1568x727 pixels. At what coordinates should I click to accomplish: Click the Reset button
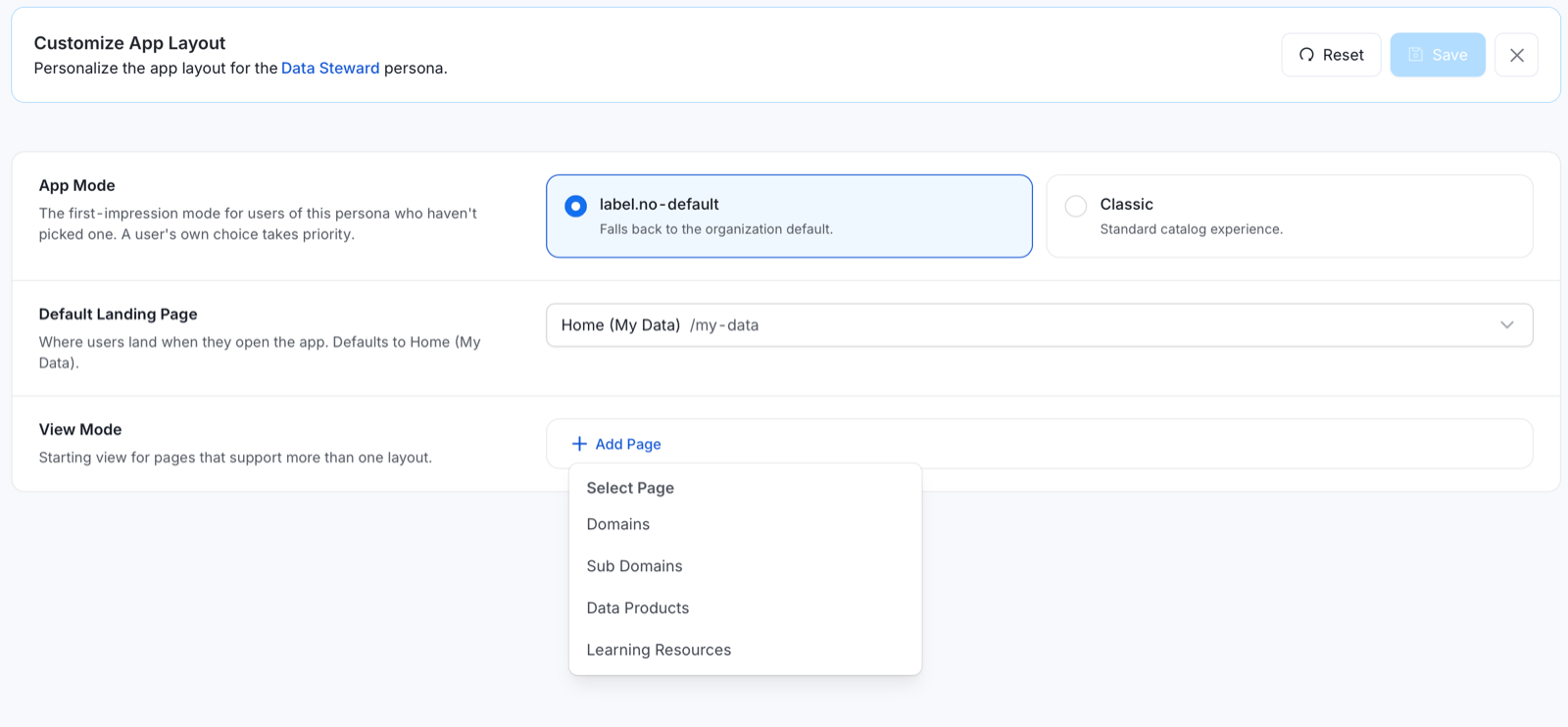pyautogui.click(x=1331, y=55)
